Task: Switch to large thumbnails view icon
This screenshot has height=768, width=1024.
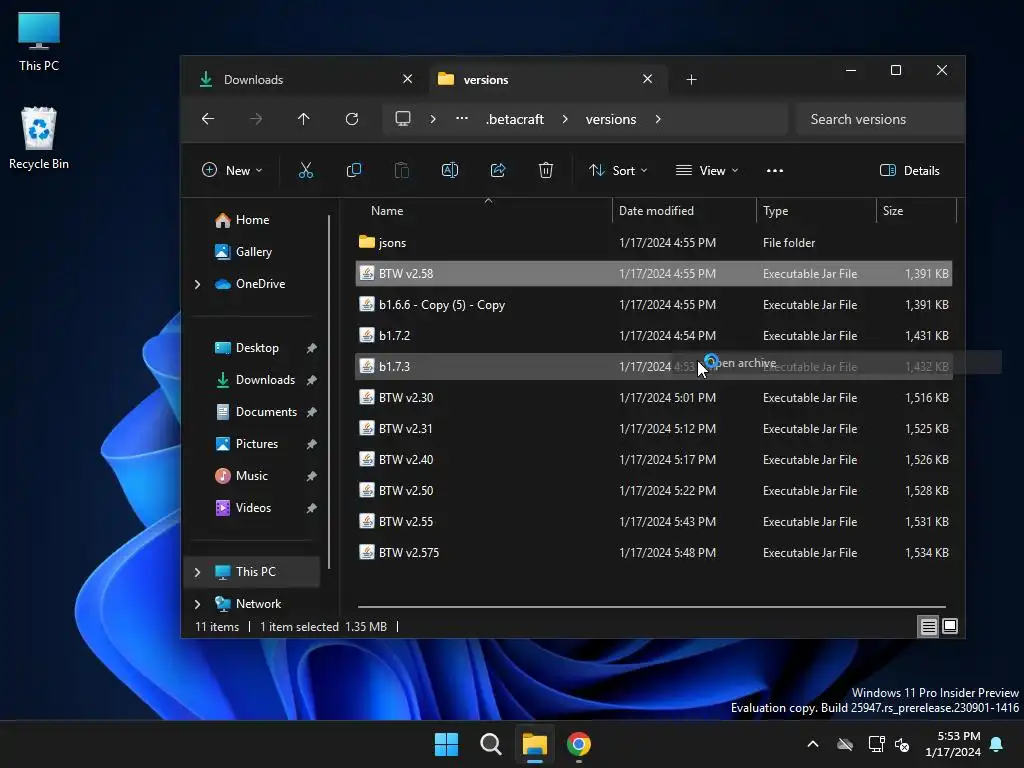Action: pyautogui.click(x=950, y=626)
